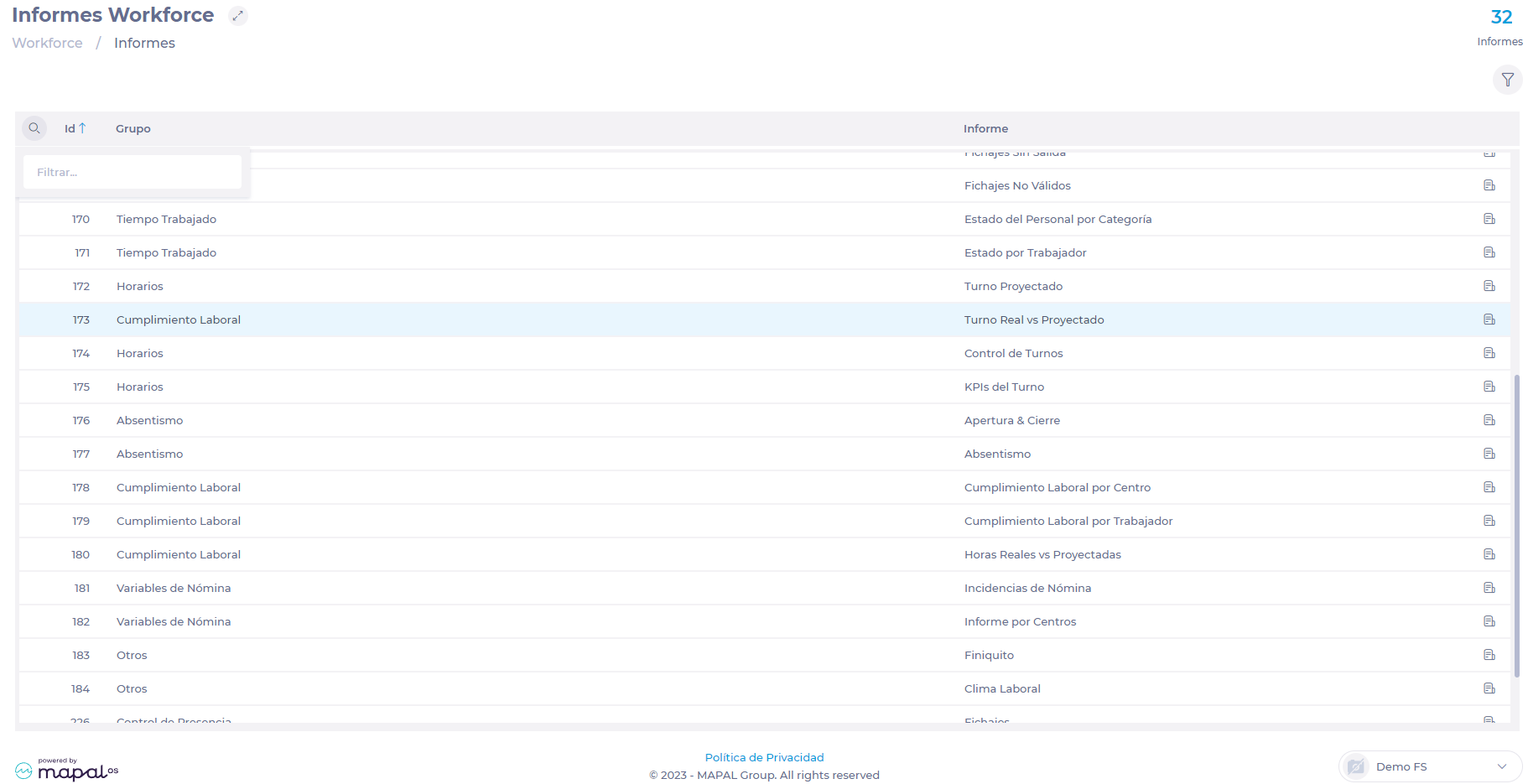Select 'Cumplimiento Laboral por Centro' report name
The width and height of the screenshot is (1528, 784).
(1058, 487)
